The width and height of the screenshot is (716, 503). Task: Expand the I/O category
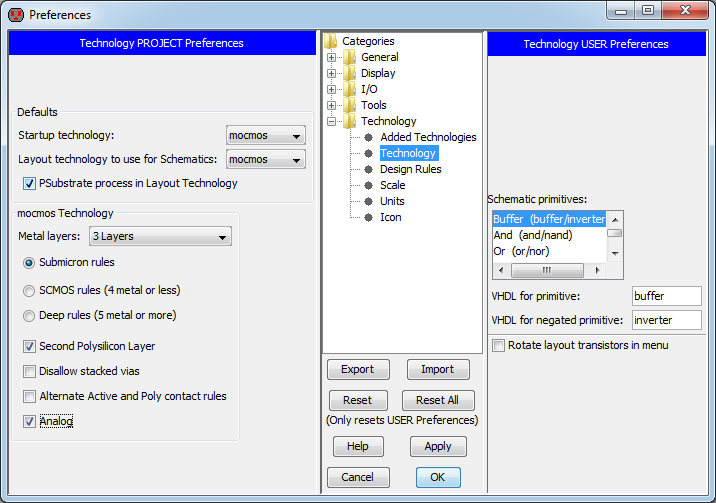pos(332,89)
